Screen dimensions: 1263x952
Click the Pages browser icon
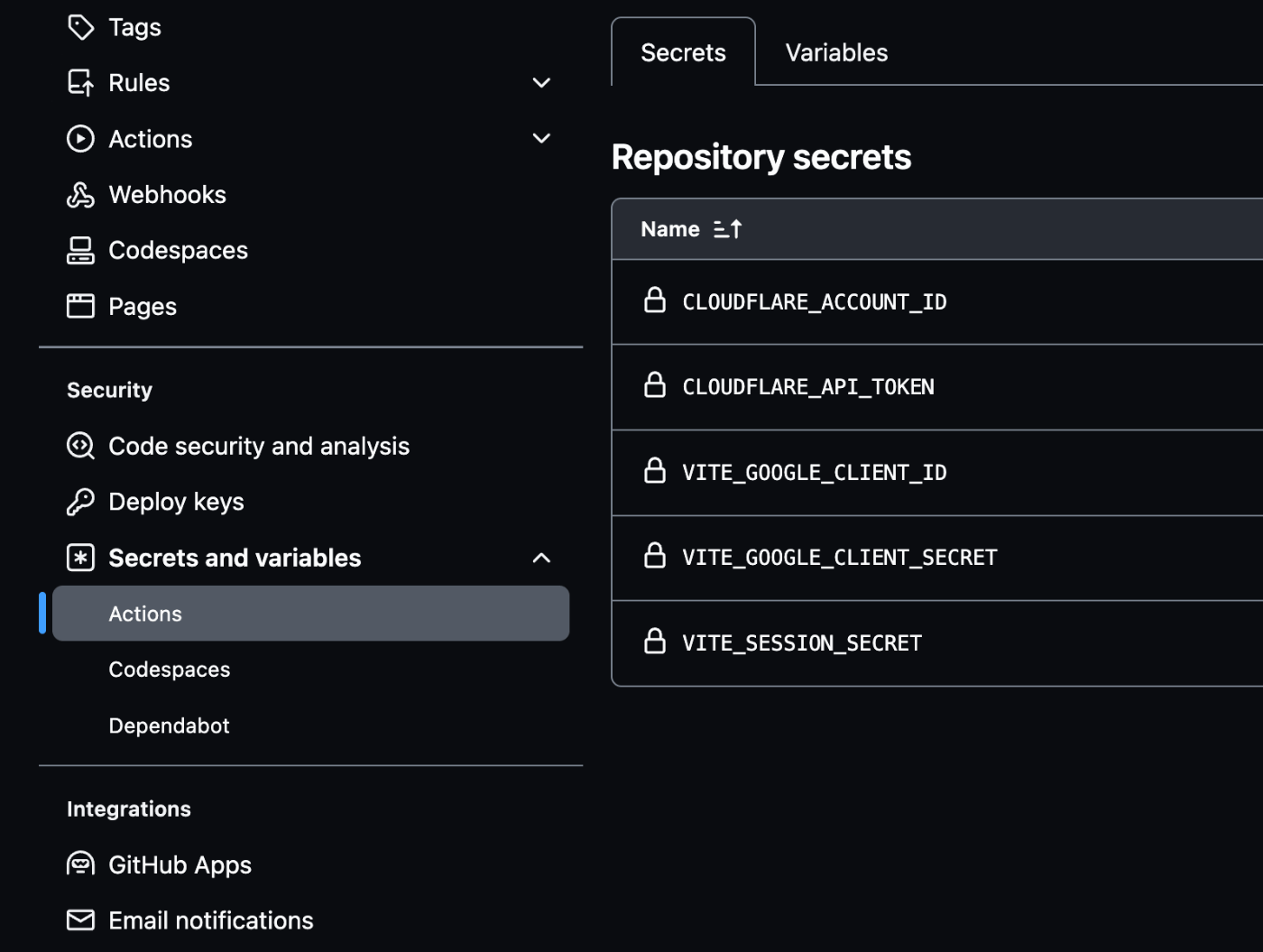click(x=80, y=306)
